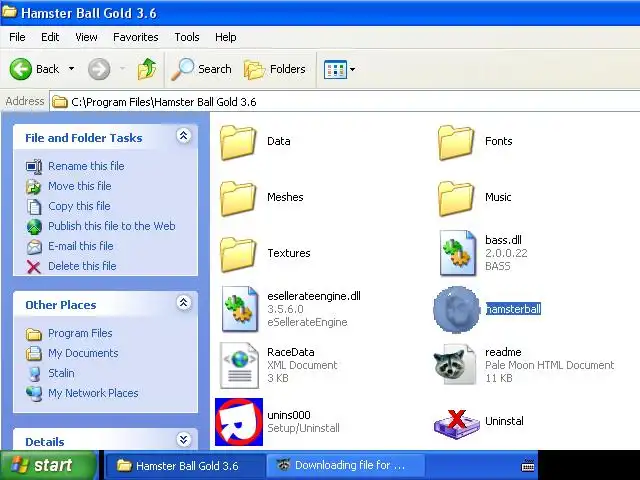Select the Textures folder icon
The width and height of the screenshot is (640, 480).
click(x=238, y=254)
